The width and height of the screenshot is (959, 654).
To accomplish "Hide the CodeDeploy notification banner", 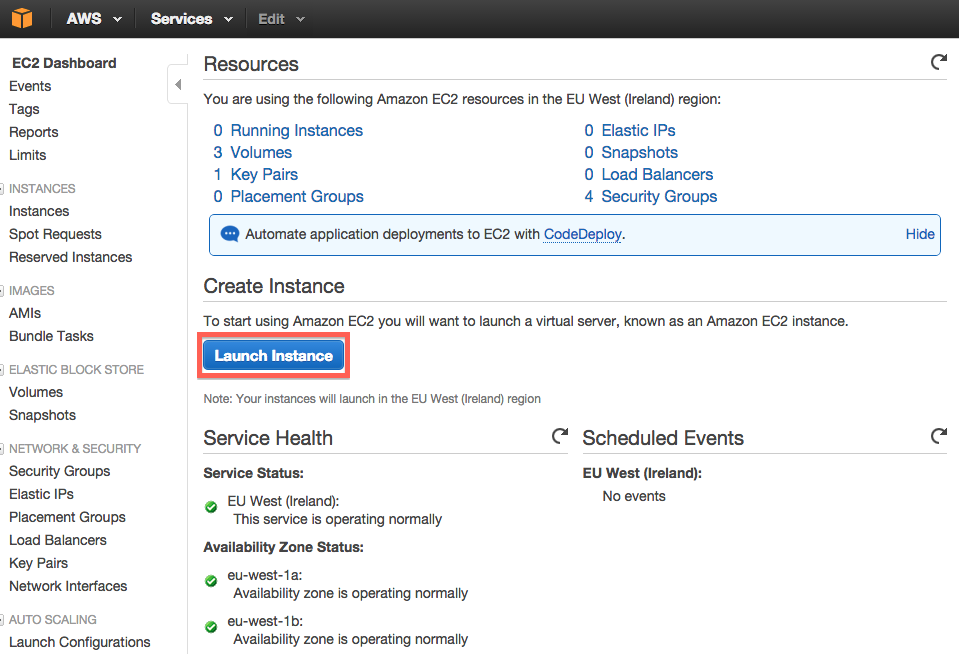I will [x=920, y=234].
